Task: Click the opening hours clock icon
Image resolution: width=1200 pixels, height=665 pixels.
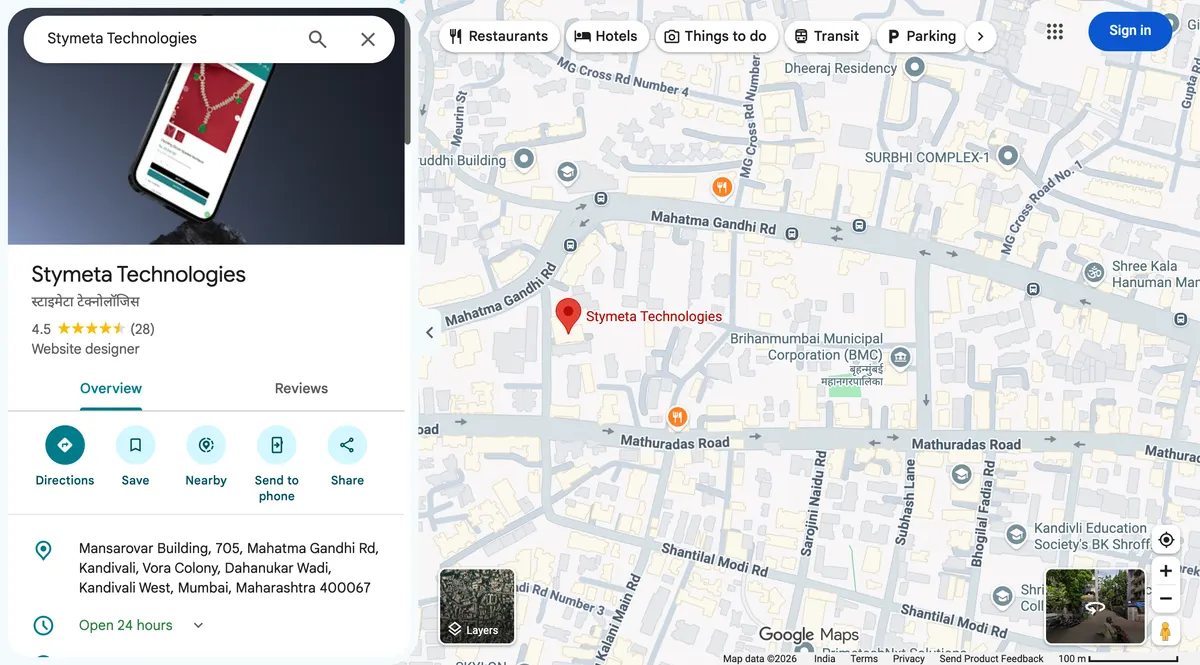Action: point(43,626)
